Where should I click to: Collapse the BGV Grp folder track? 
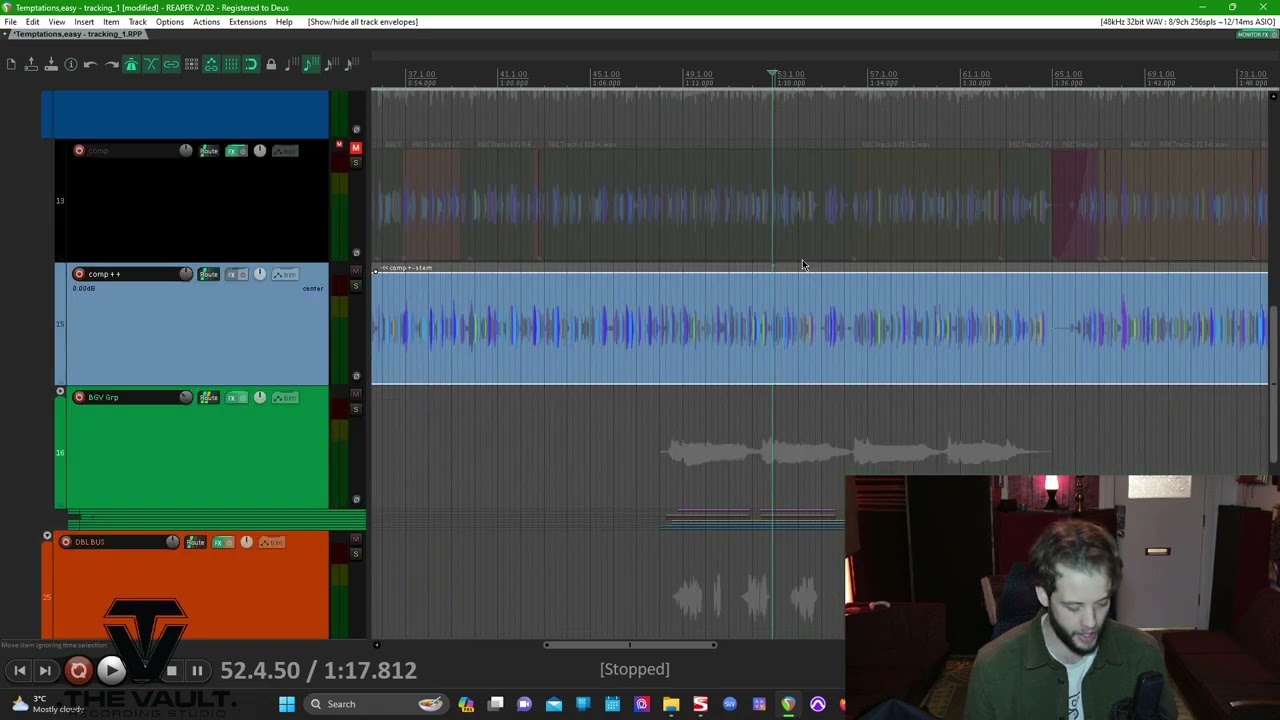pyautogui.click(x=60, y=392)
